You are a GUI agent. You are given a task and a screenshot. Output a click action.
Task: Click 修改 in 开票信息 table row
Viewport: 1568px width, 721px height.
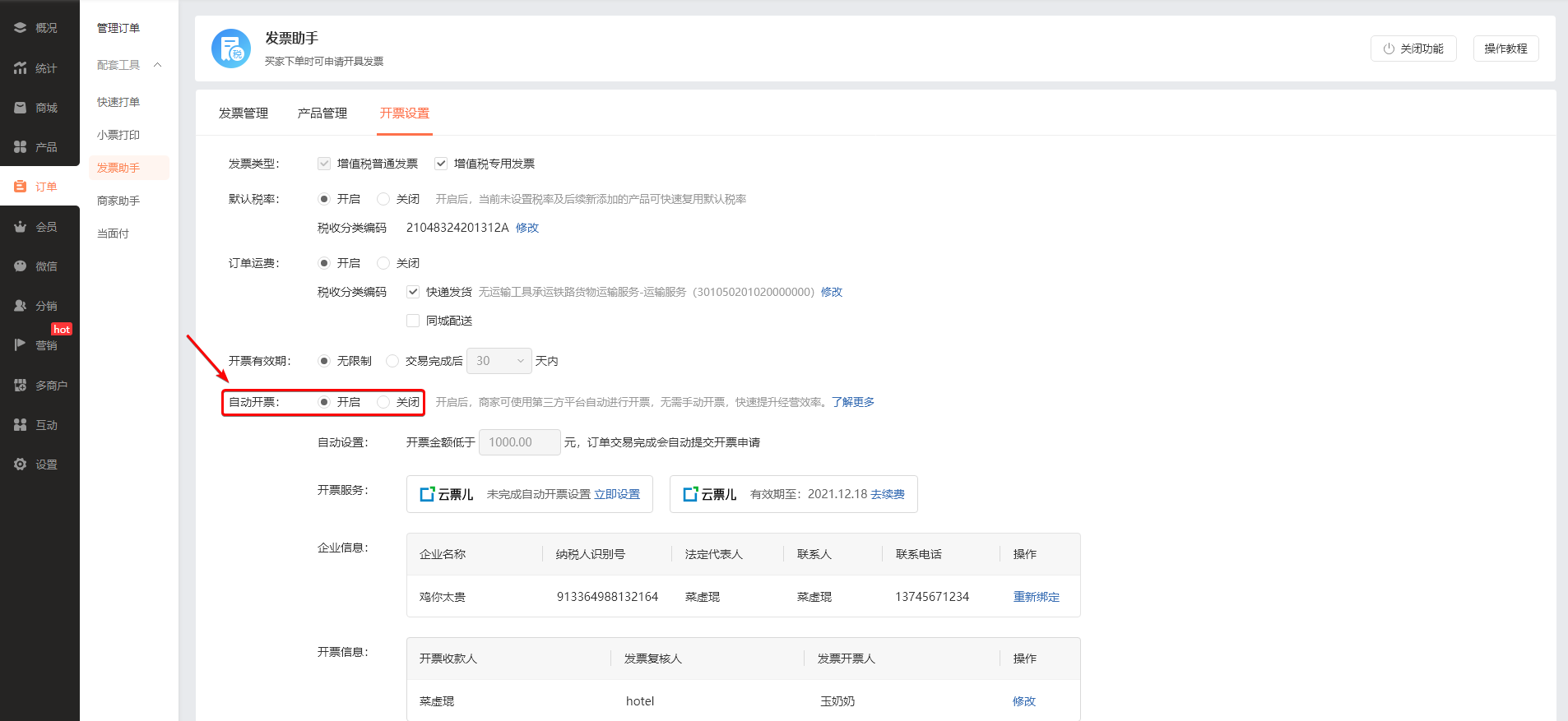[1024, 701]
